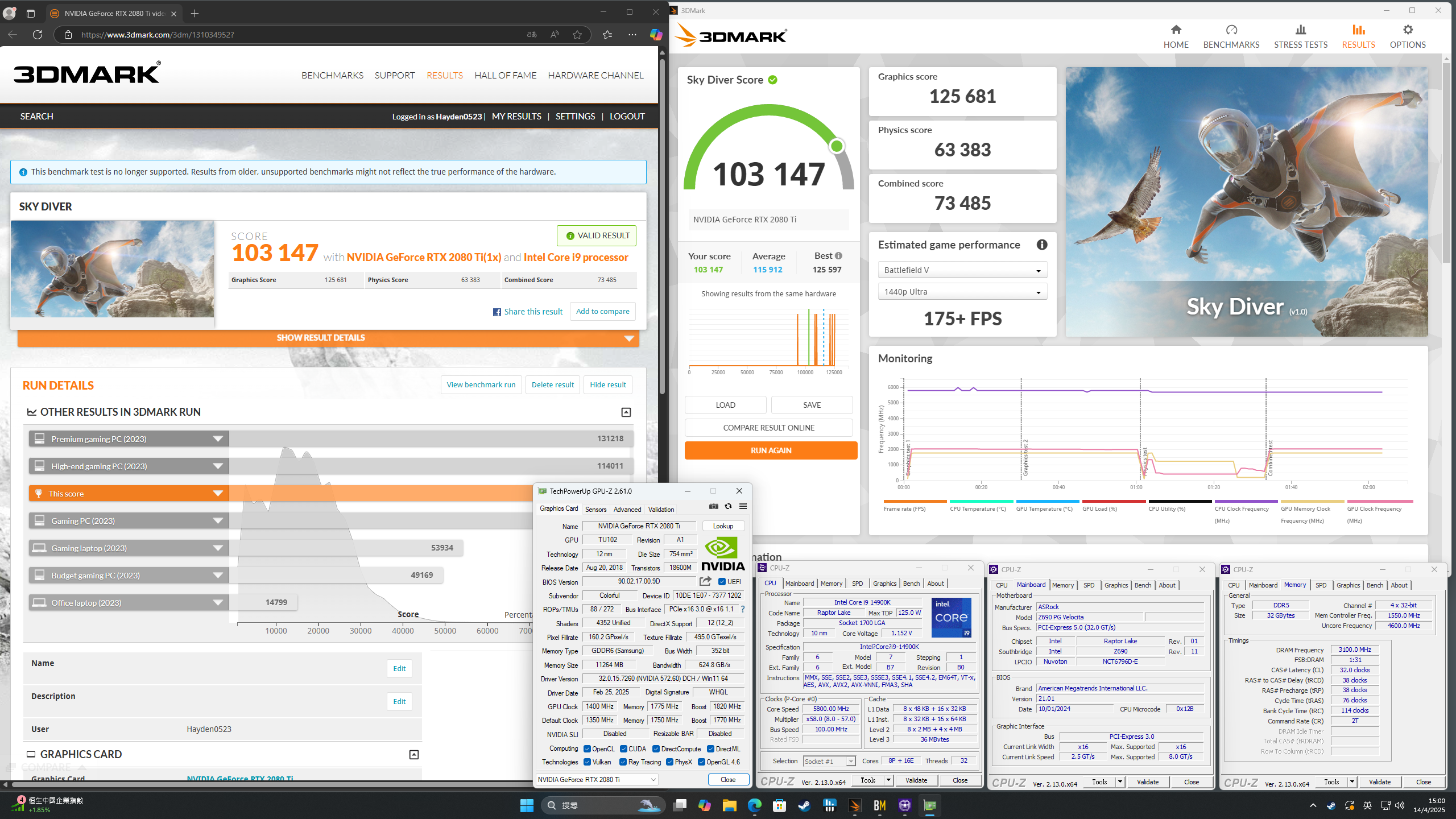Screen dimensions: 1456x819
Task: Click Sky Diver result thumbnail on webpage
Action: point(113,269)
